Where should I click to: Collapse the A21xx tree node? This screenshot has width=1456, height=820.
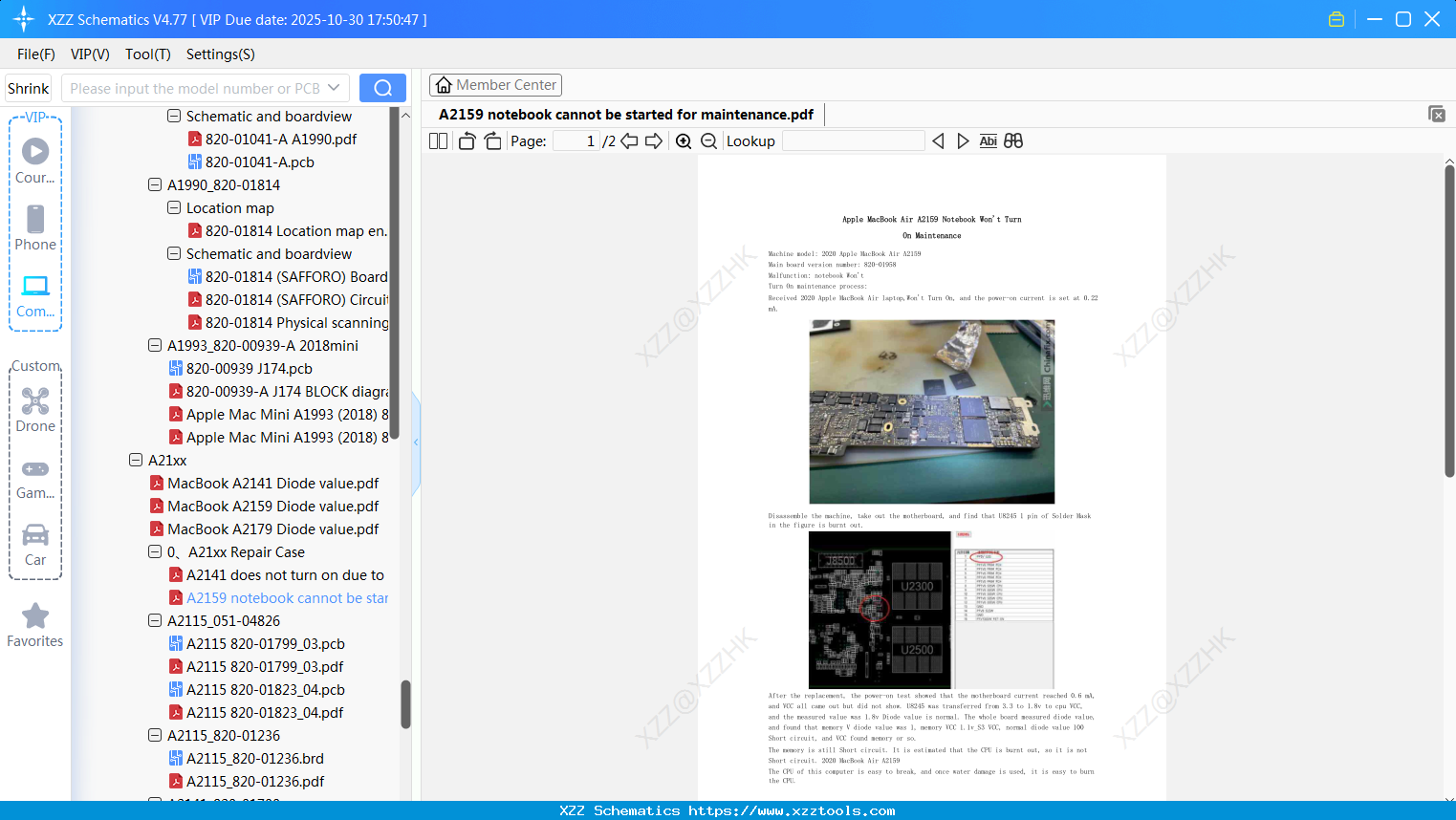point(136,460)
